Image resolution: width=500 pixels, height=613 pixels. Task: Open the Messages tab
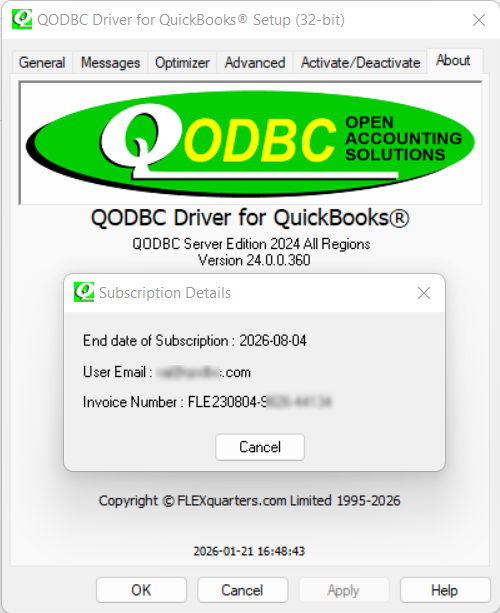point(110,63)
